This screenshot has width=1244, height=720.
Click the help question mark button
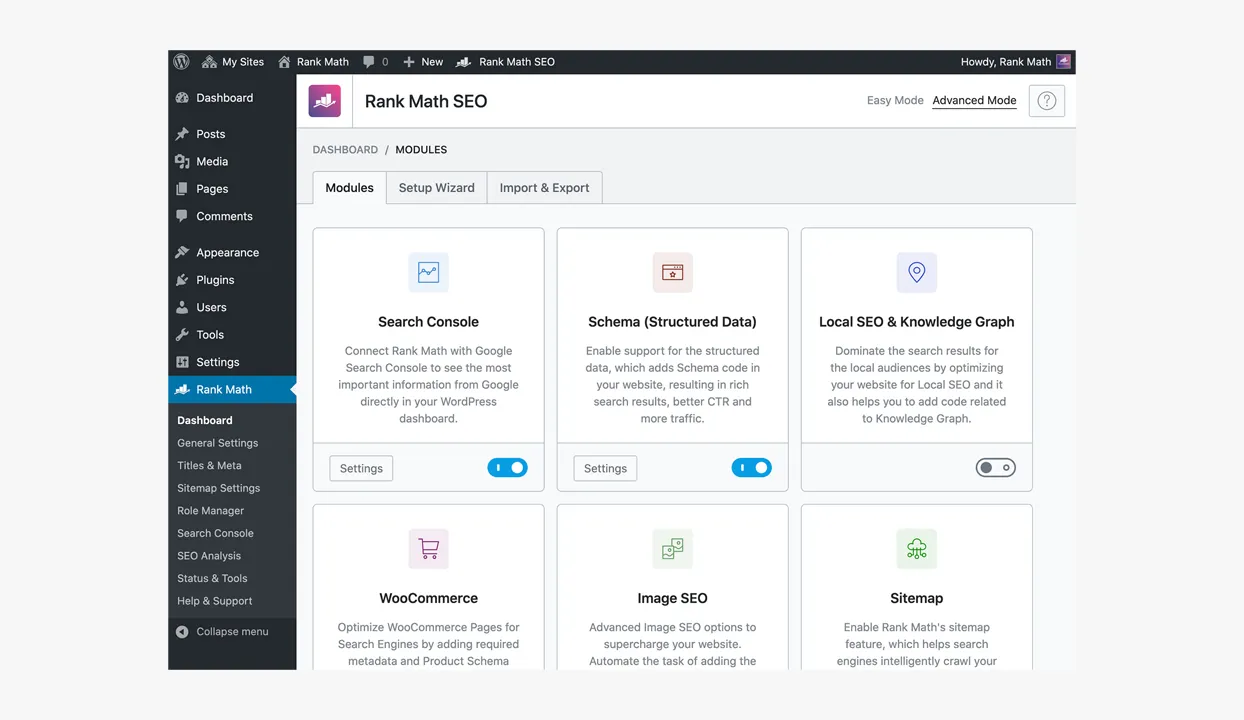point(1047,101)
